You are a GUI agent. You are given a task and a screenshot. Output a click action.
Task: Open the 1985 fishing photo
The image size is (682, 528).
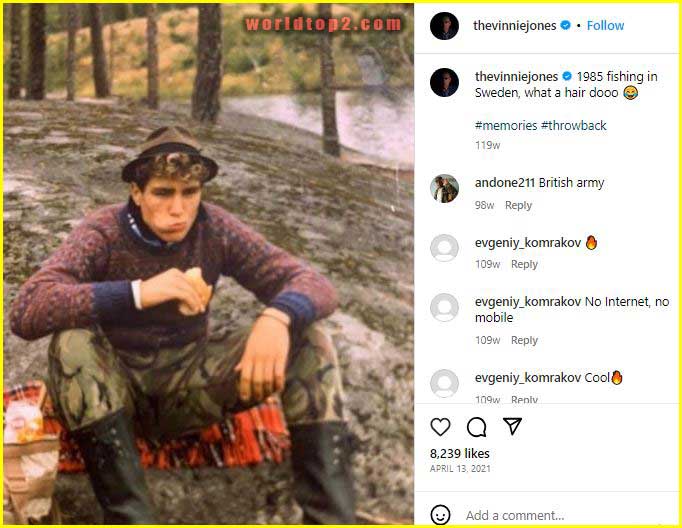click(208, 264)
